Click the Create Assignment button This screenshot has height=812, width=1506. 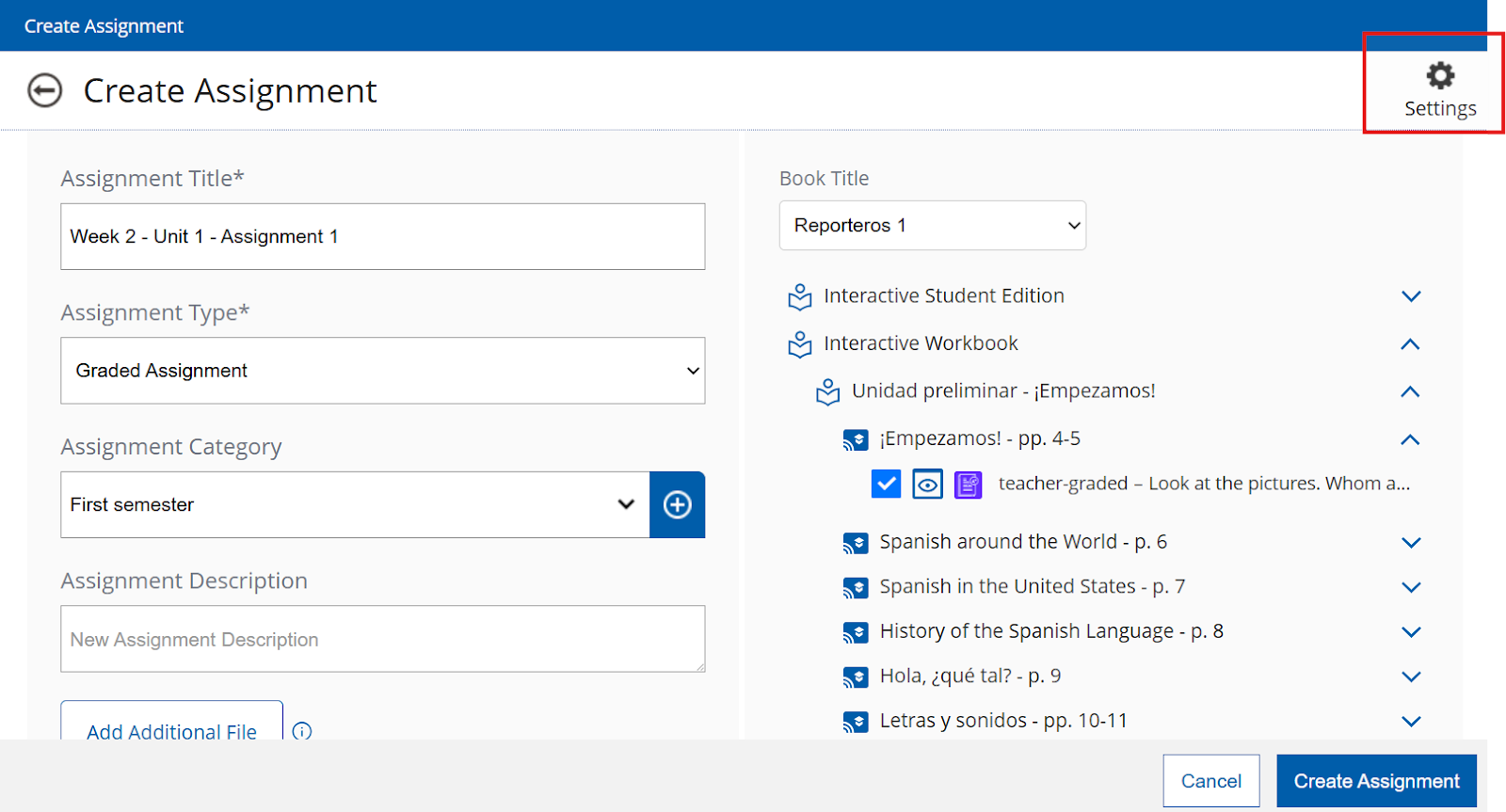(x=1375, y=781)
